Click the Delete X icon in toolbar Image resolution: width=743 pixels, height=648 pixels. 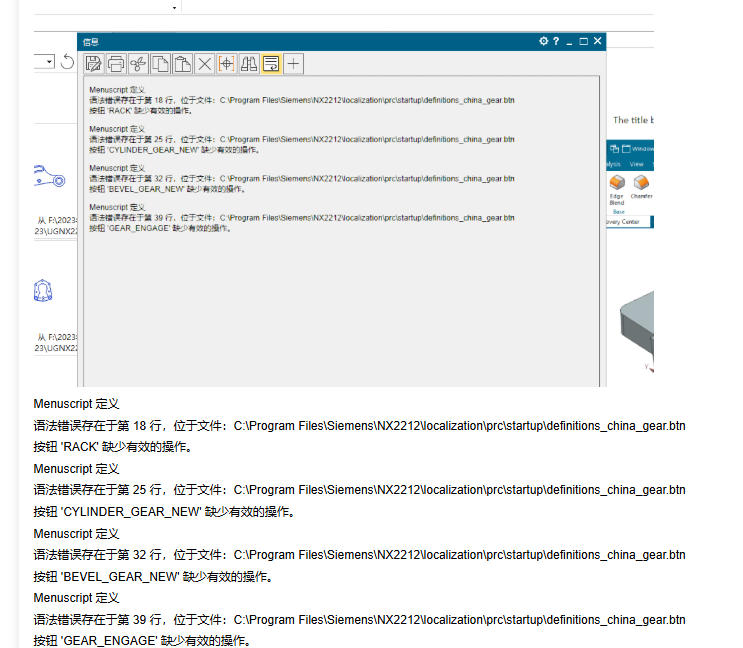204,63
